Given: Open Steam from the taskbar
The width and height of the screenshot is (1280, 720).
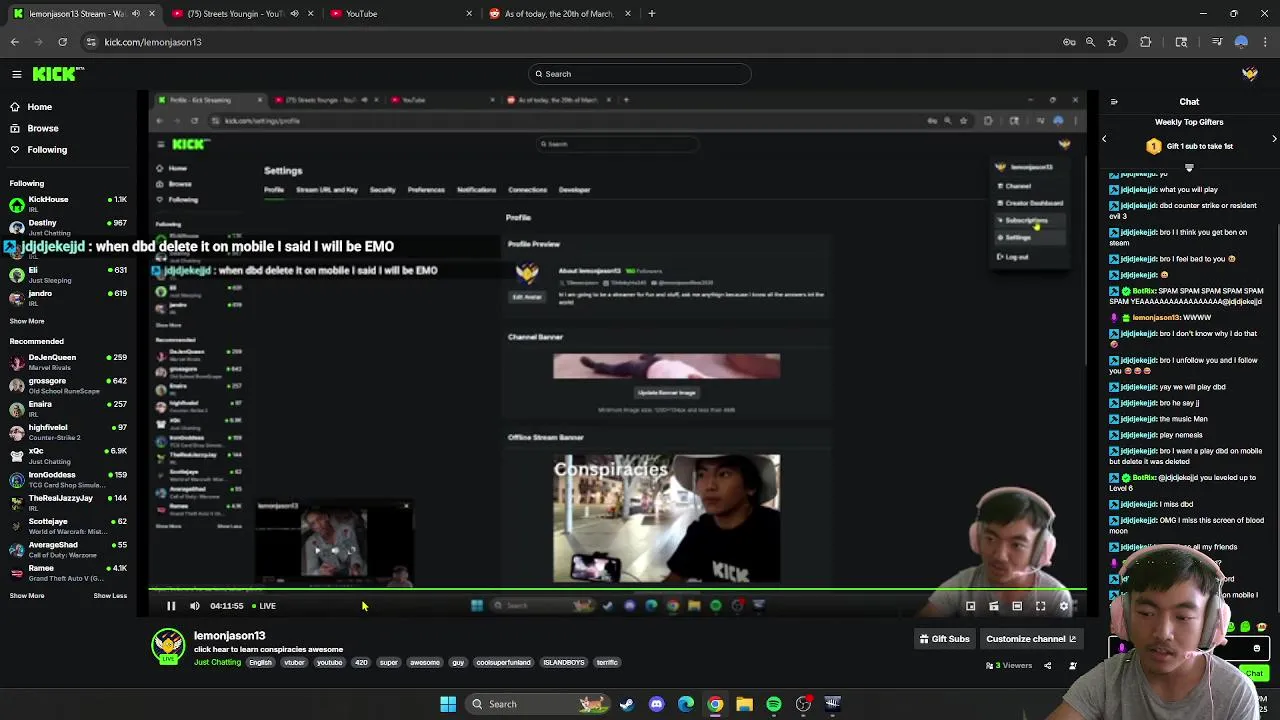Looking at the screenshot, I should [x=626, y=704].
